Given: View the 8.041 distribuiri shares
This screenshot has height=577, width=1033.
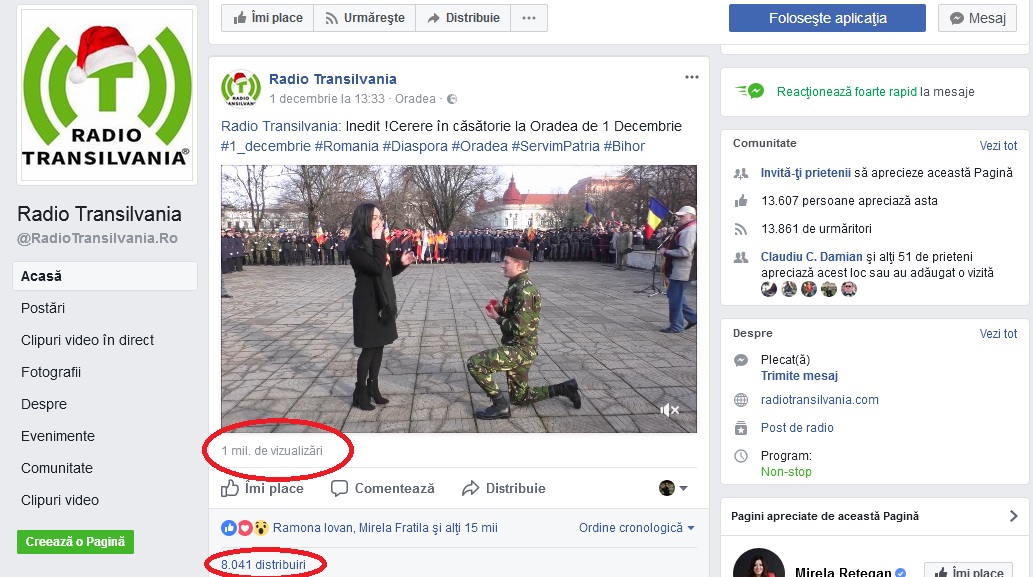Looking at the screenshot, I should pos(264,564).
